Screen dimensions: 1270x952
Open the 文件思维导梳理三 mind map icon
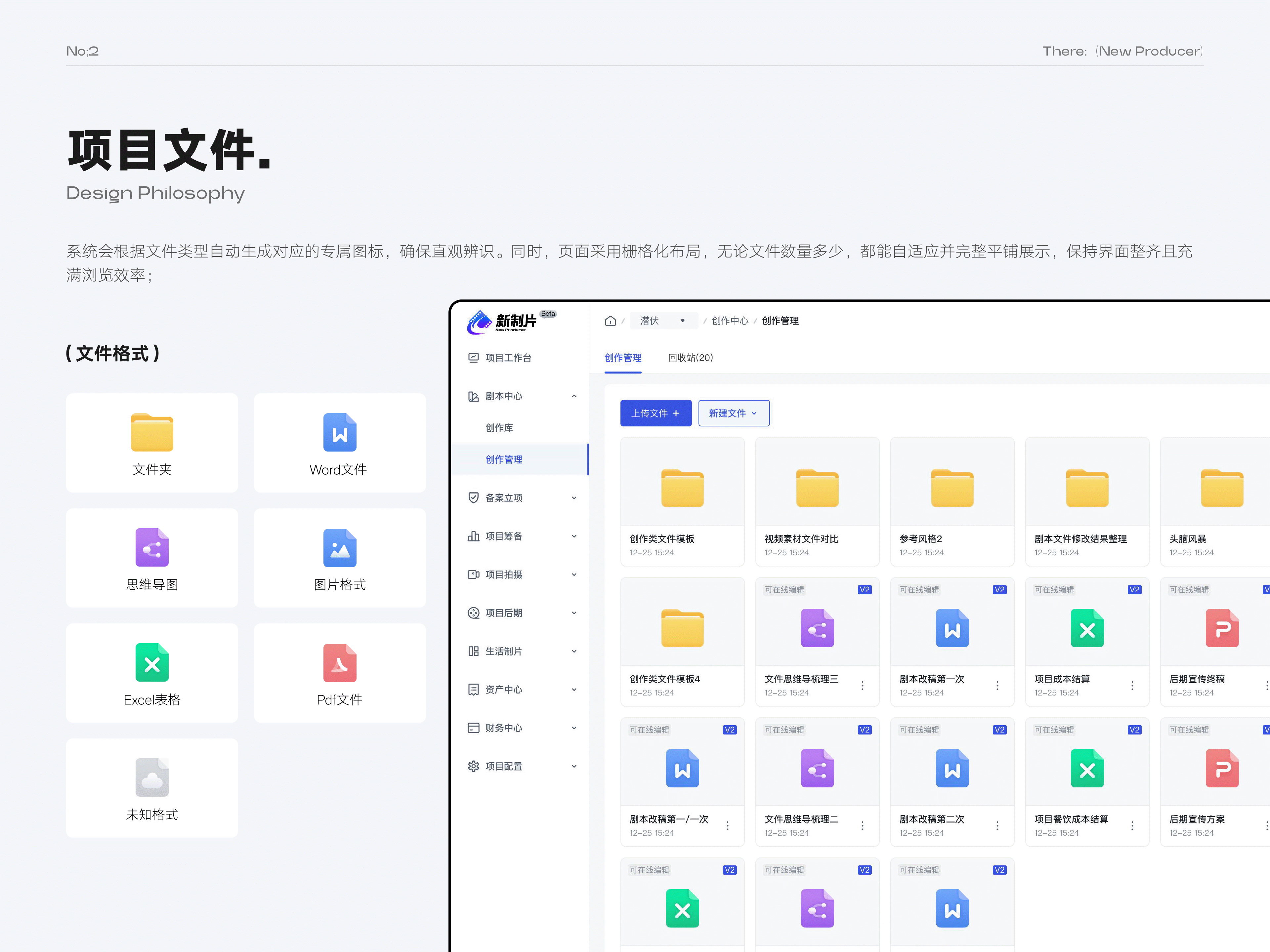pos(817,628)
